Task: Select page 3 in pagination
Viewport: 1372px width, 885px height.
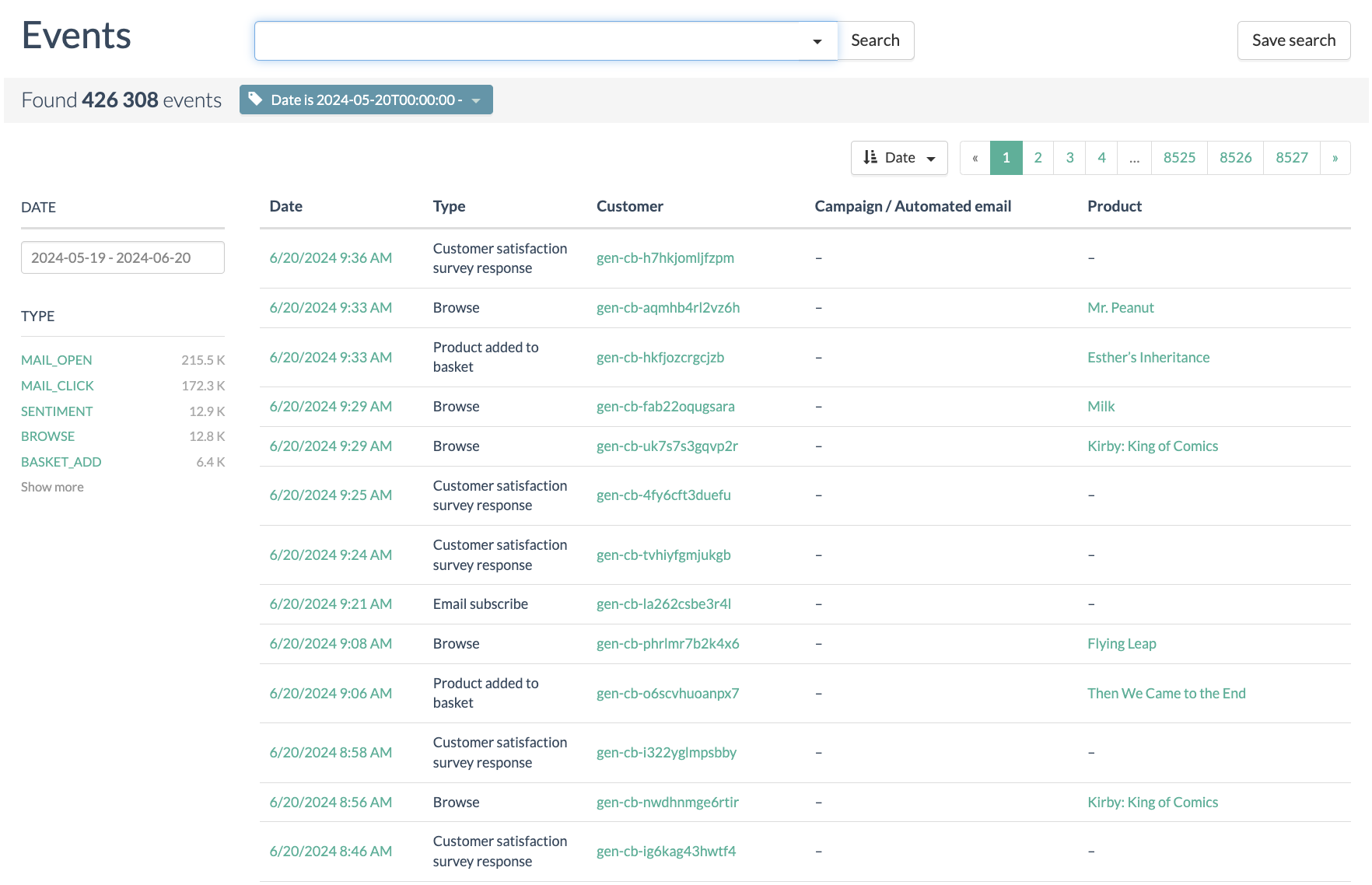Action: tap(1070, 158)
